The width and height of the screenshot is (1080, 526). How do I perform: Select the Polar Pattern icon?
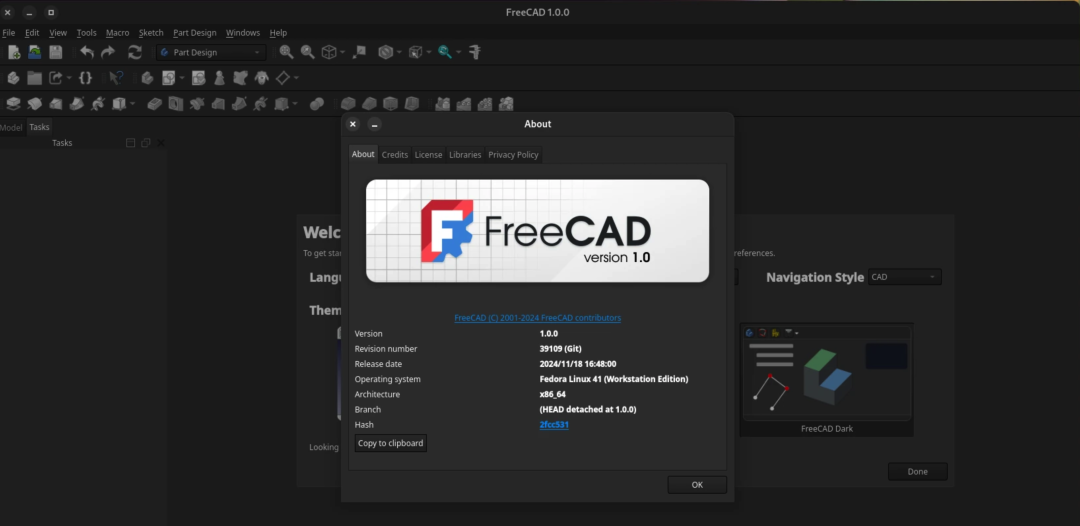coord(485,104)
